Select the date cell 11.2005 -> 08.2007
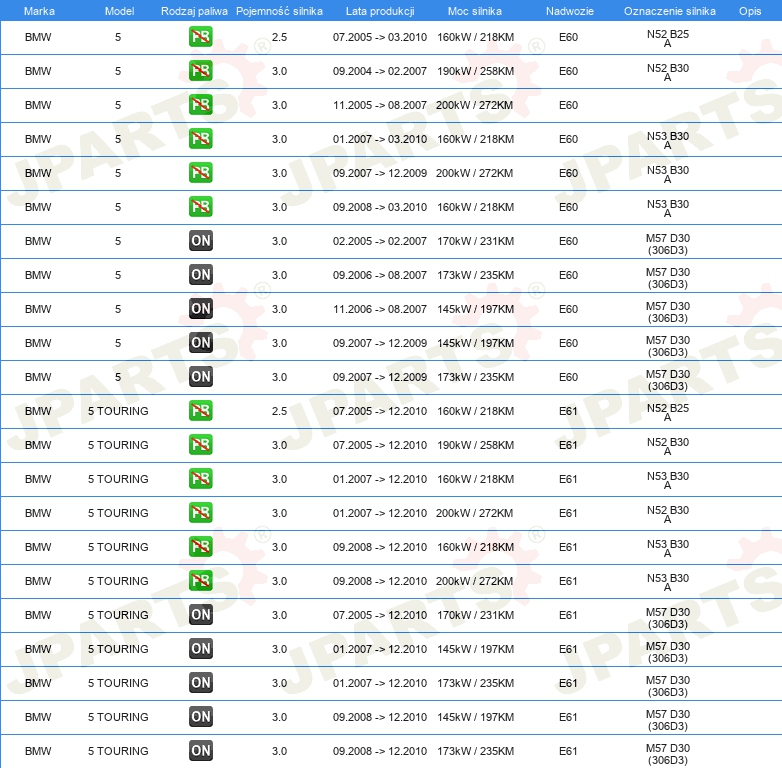 pos(380,105)
